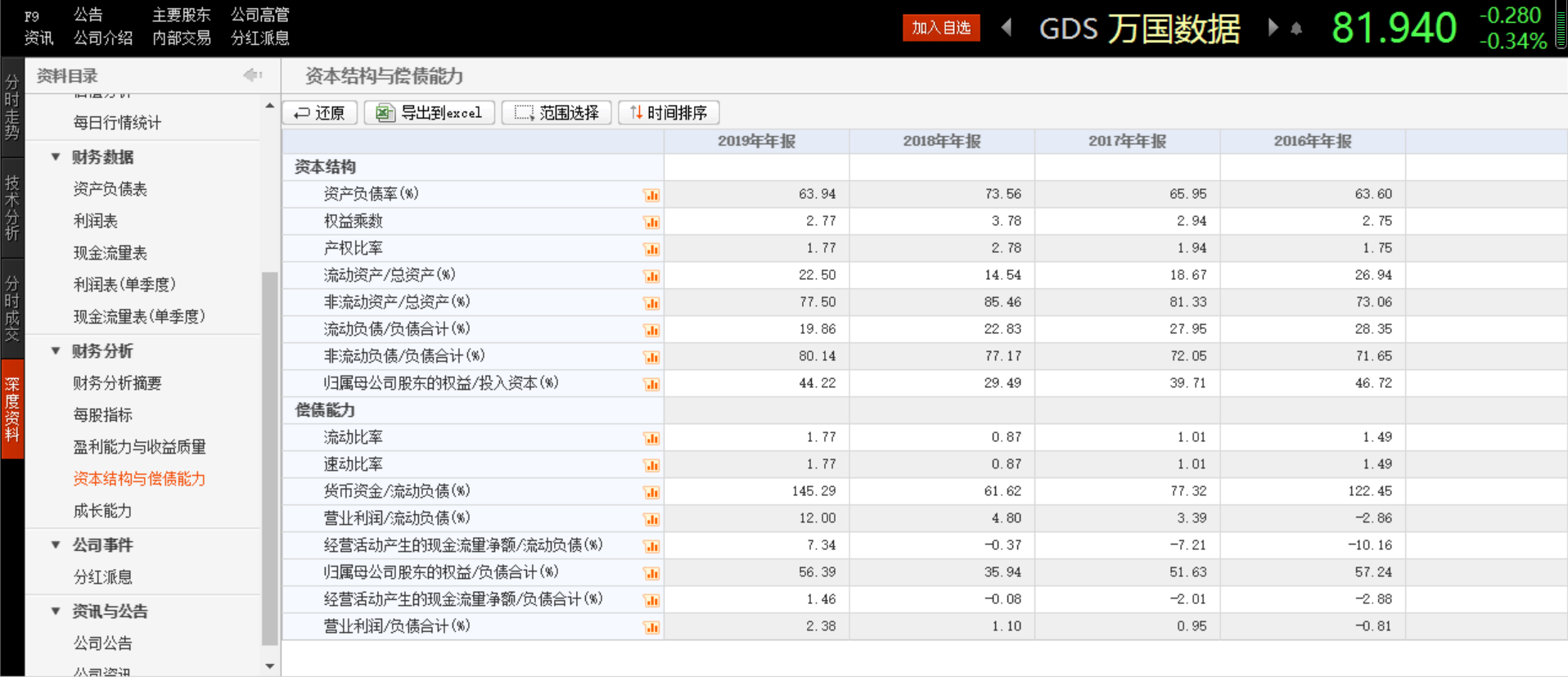The width and height of the screenshot is (1568, 677).
Task: Switch to 技术分析 vertical tab
Action: [12, 208]
